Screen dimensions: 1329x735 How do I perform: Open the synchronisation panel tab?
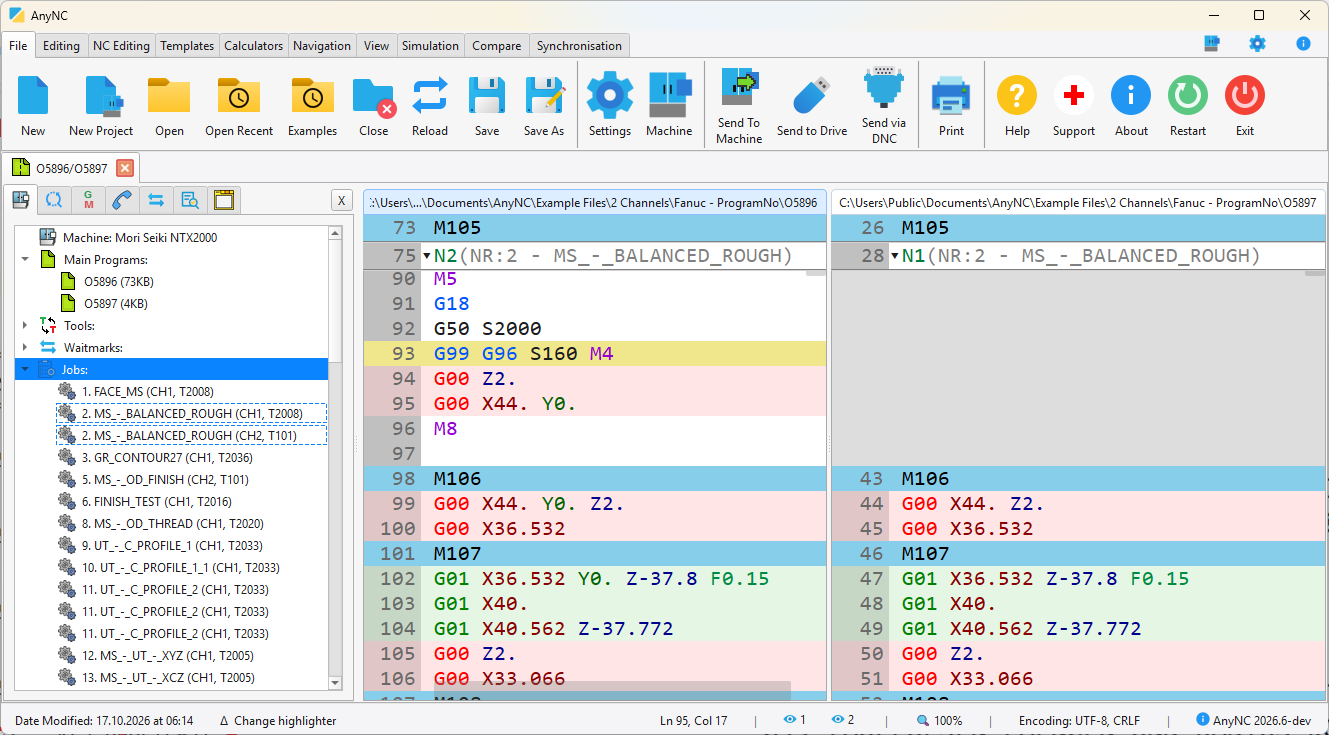pyautogui.click(x=156, y=200)
